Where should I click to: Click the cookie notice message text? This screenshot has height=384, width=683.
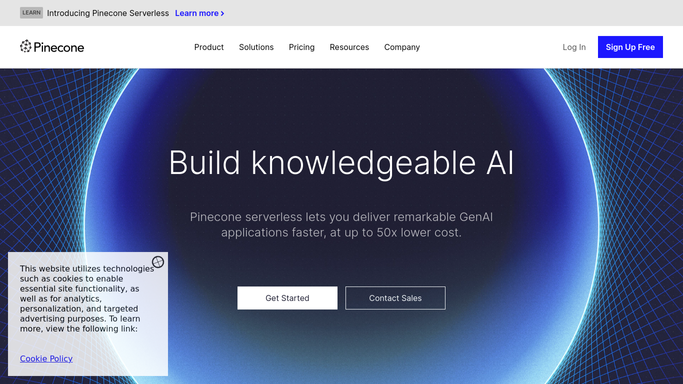(87, 299)
